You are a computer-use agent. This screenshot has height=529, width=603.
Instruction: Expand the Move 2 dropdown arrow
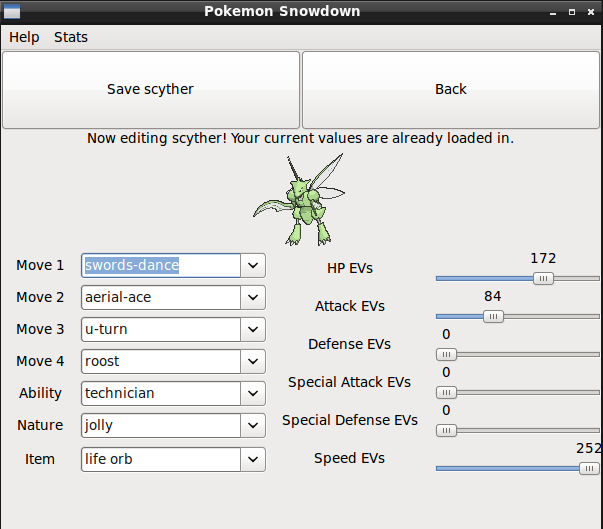pos(253,297)
